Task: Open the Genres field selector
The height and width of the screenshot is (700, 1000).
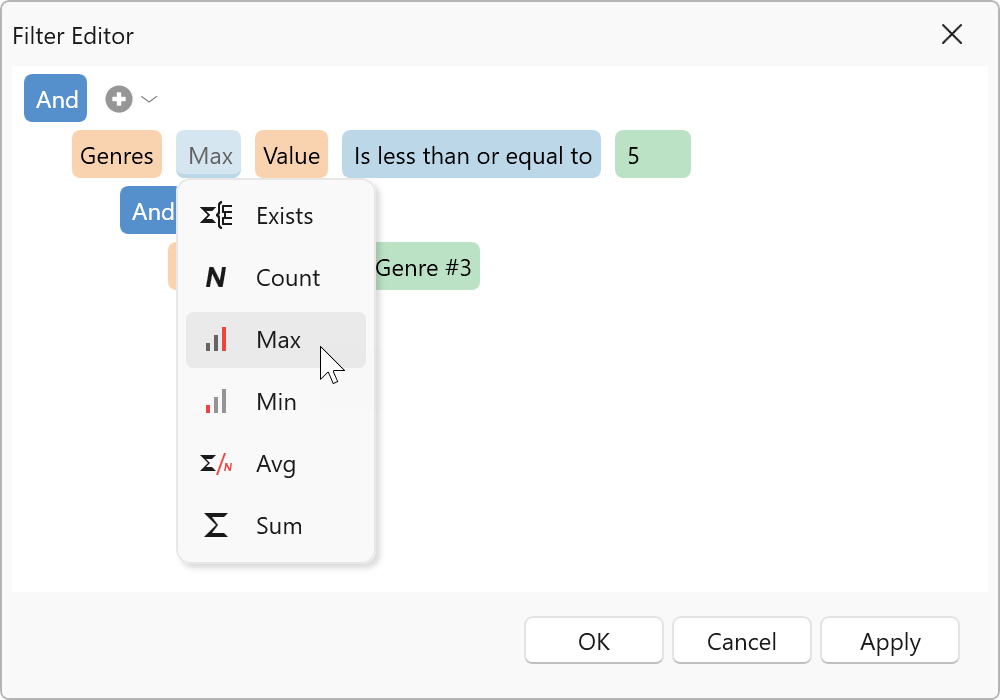Action: point(116,154)
